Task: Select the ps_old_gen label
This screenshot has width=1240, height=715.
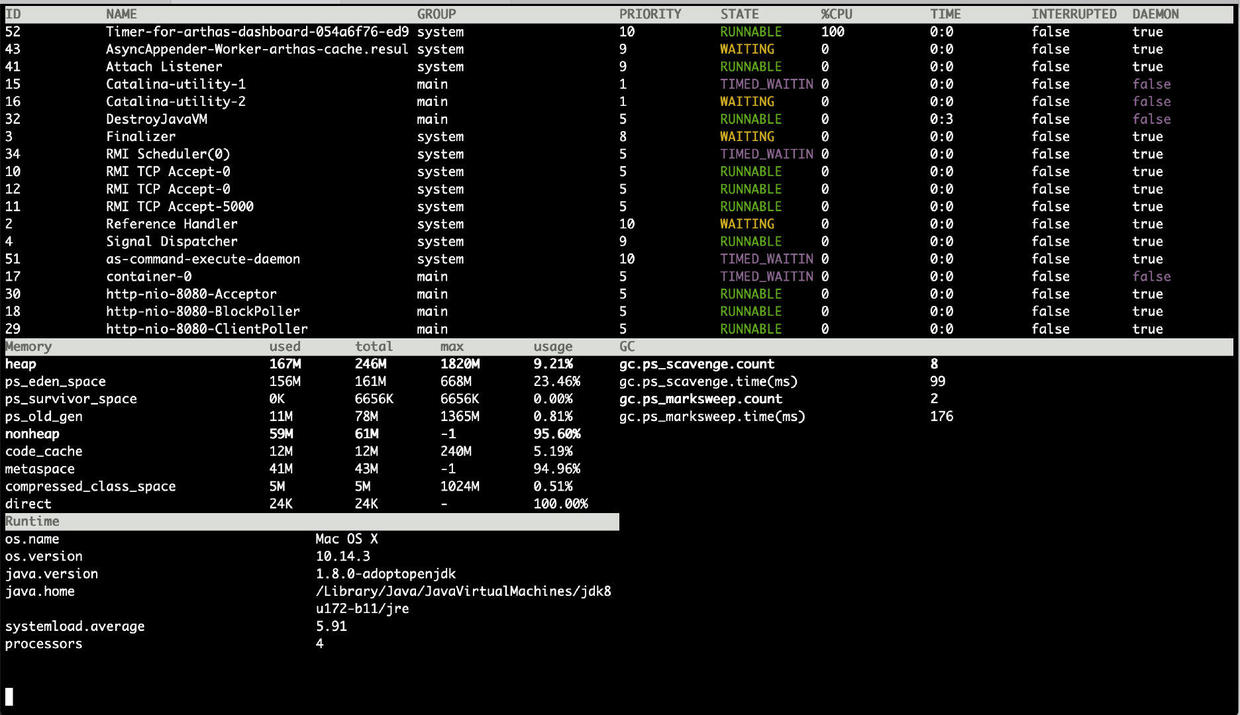Action: point(44,416)
